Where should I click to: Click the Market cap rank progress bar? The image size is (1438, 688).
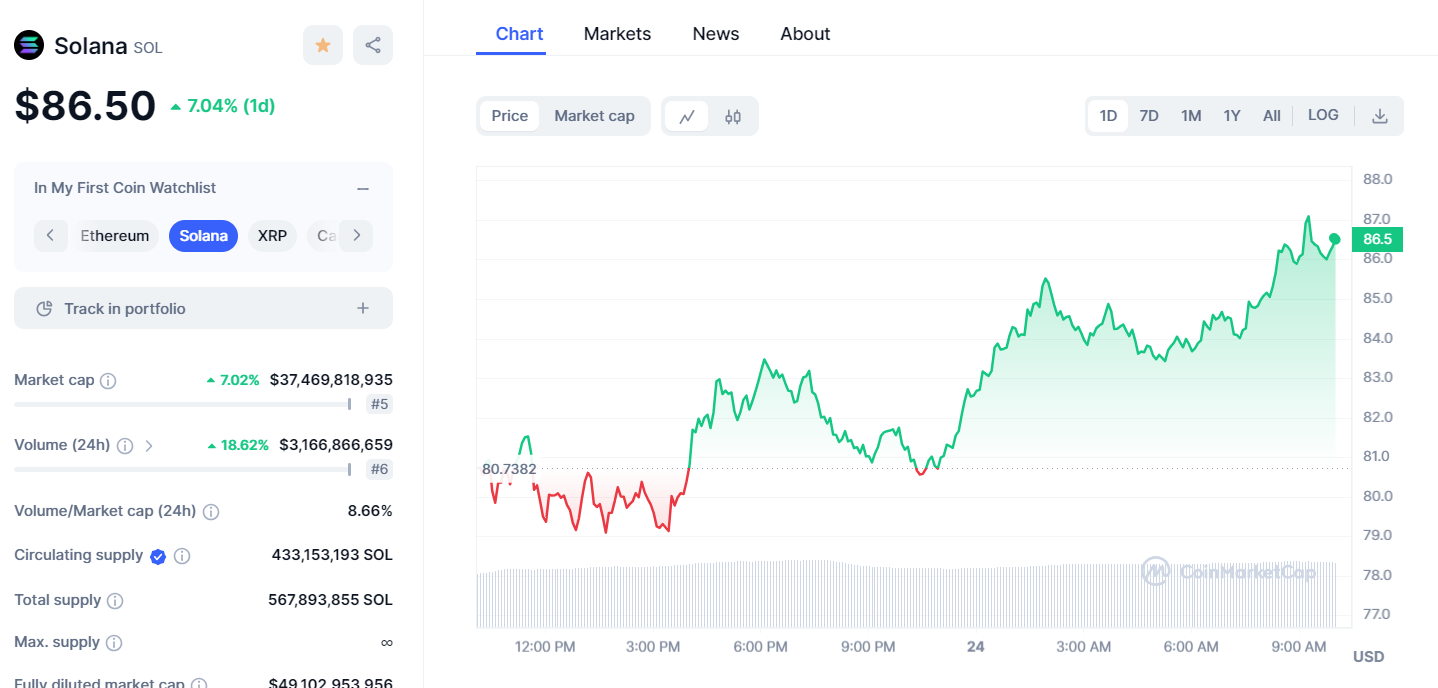183,404
